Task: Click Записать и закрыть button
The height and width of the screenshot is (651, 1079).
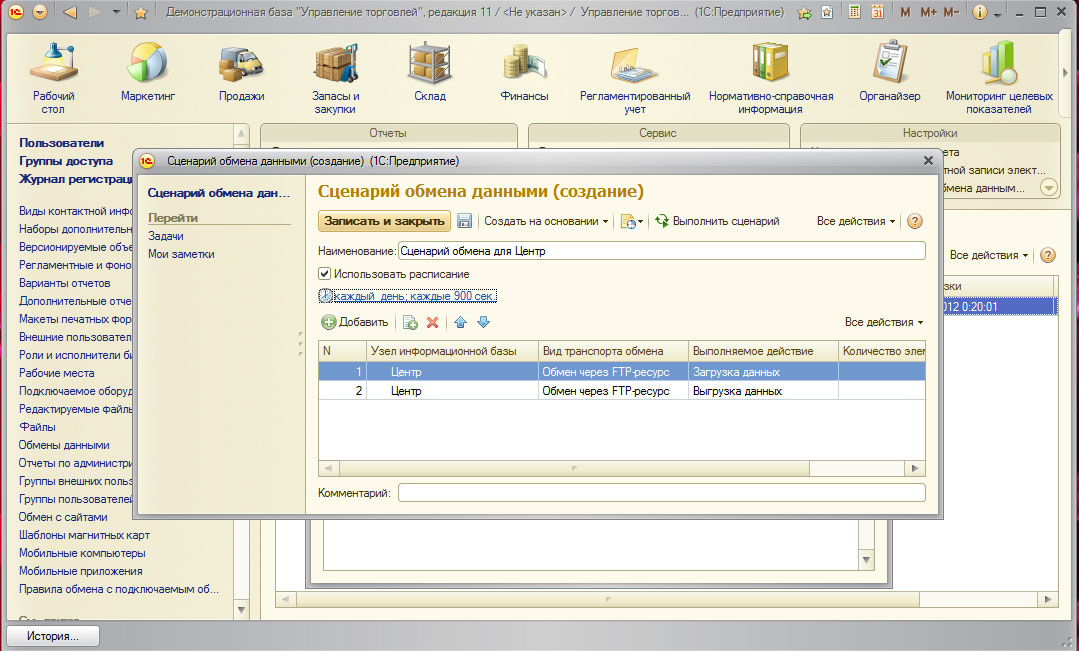Action: point(384,221)
